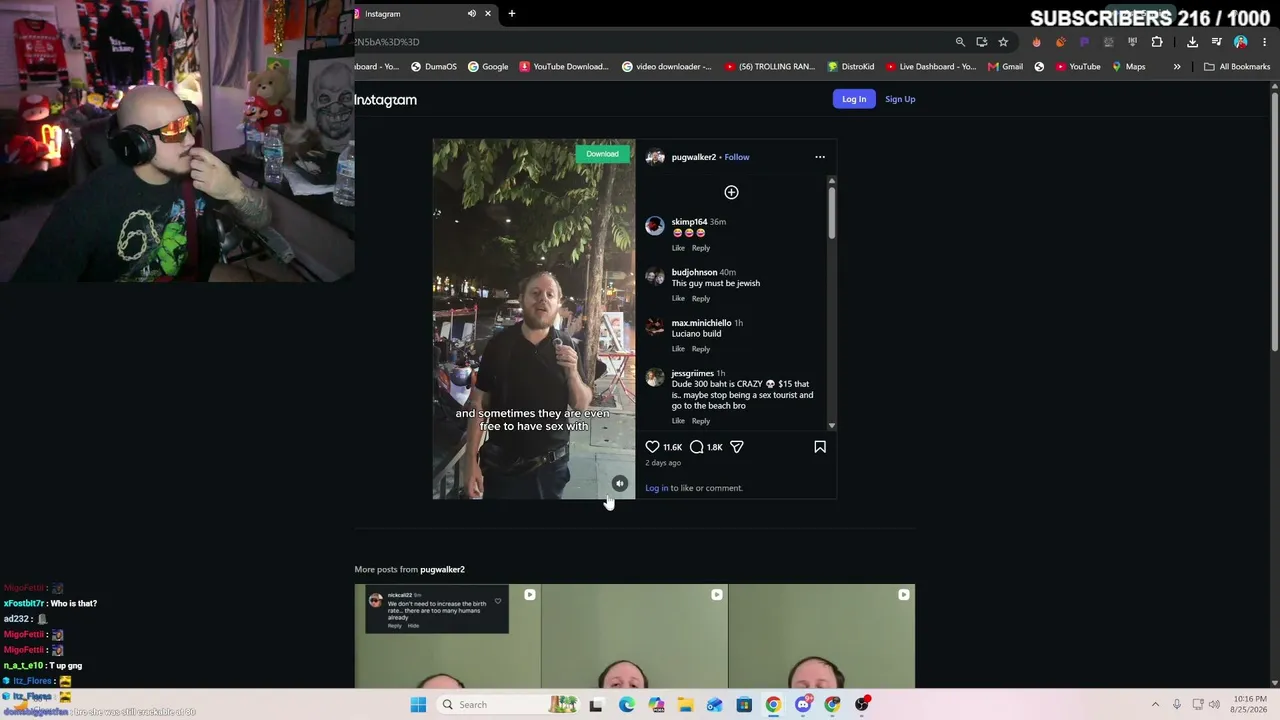Image resolution: width=1280 pixels, height=720 pixels.
Task: Open the Google bookmark
Action: 488,67
